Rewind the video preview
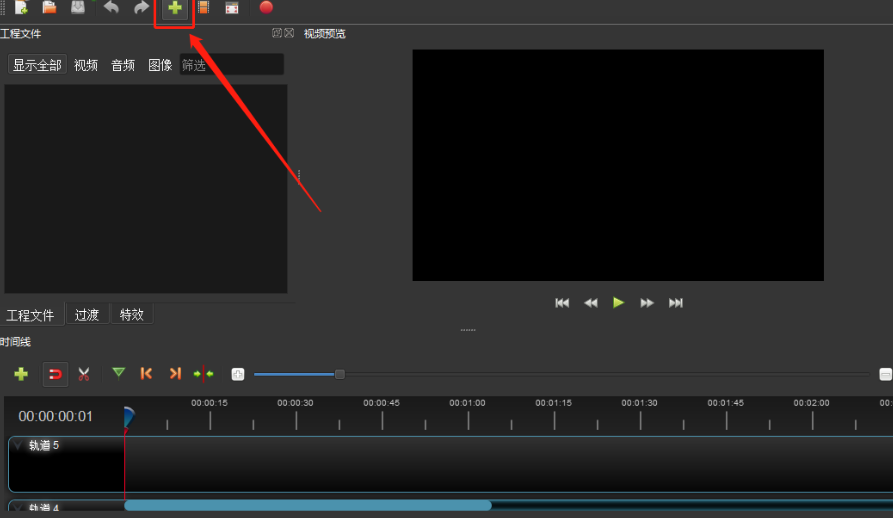Image resolution: width=893 pixels, height=518 pixels. point(591,303)
